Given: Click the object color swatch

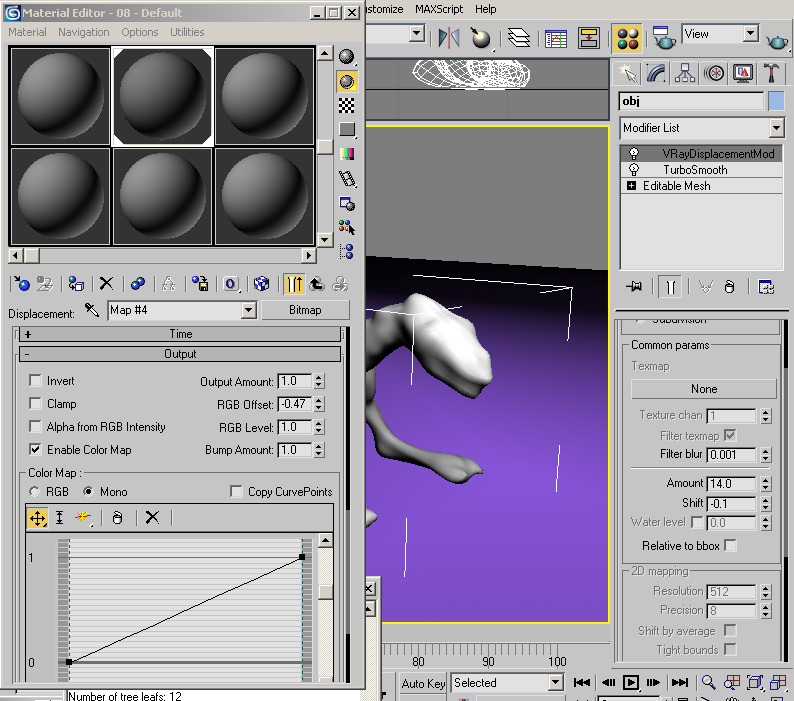Looking at the screenshot, I should (776, 101).
